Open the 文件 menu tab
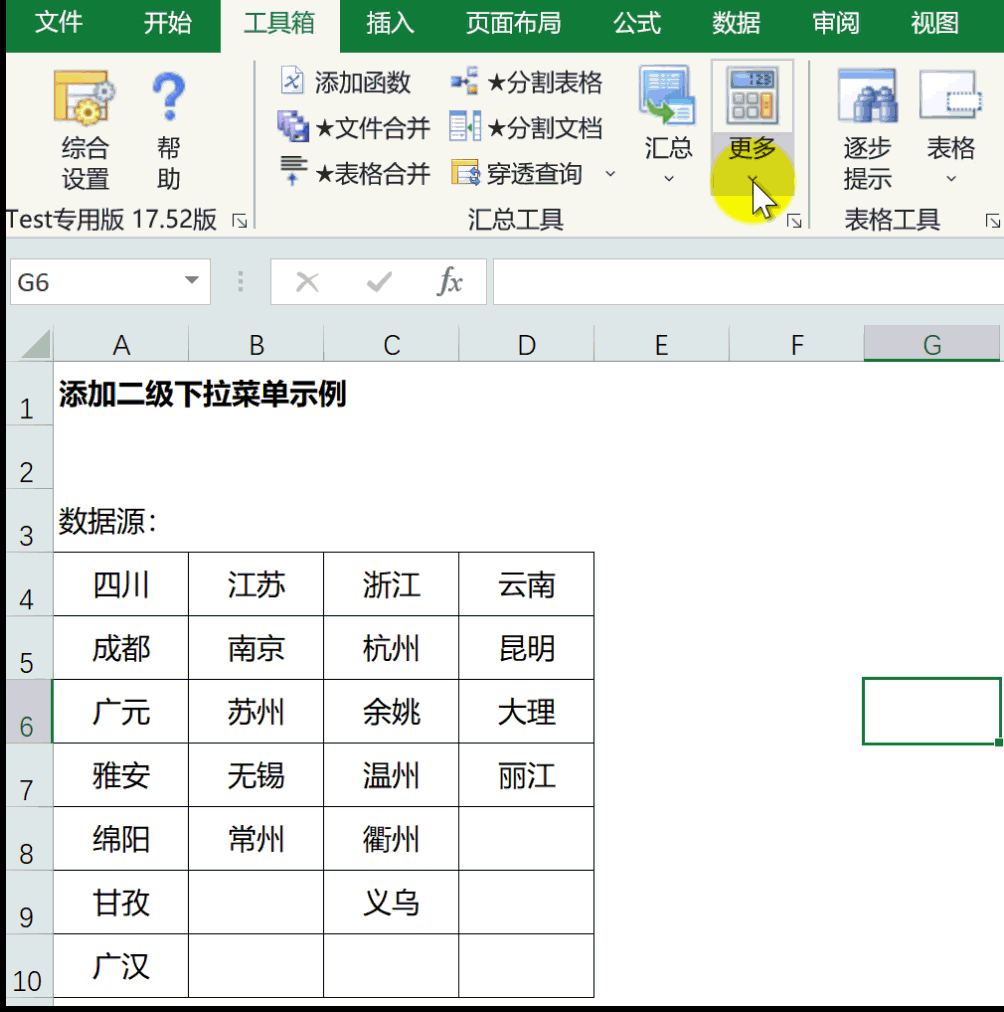 pyautogui.click(x=59, y=24)
